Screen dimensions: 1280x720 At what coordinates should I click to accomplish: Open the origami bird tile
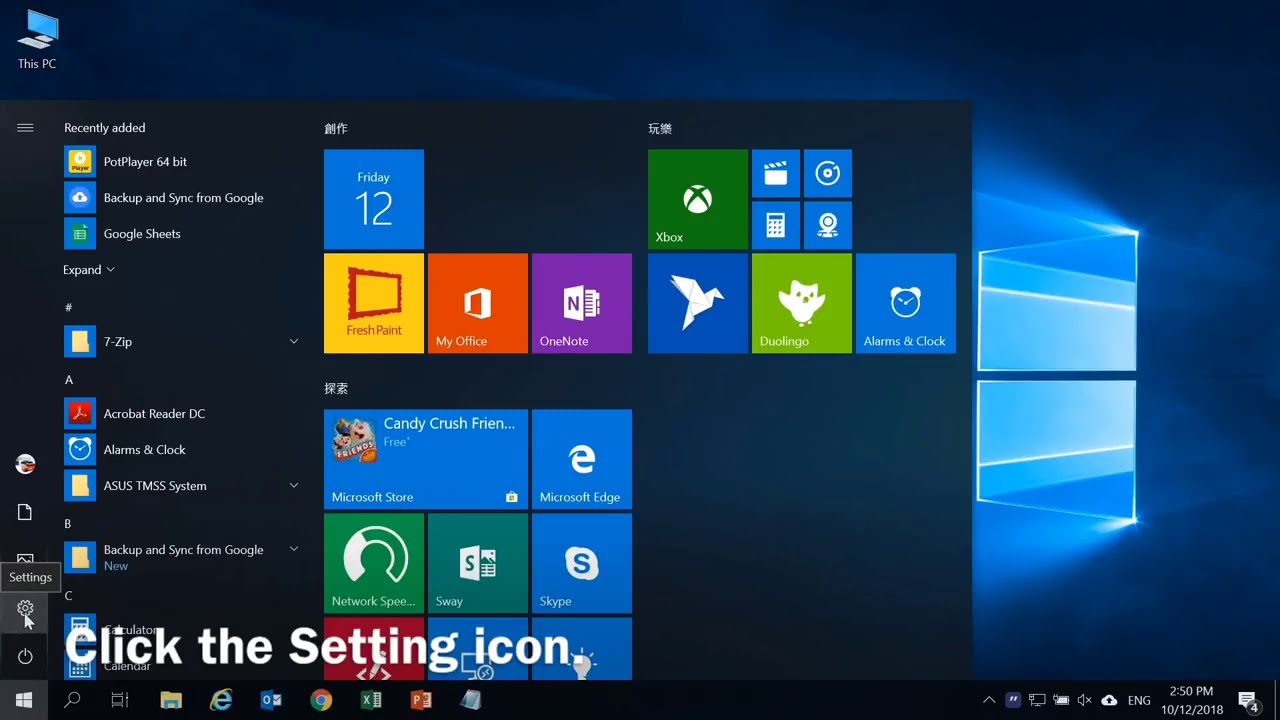coord(698,303)
